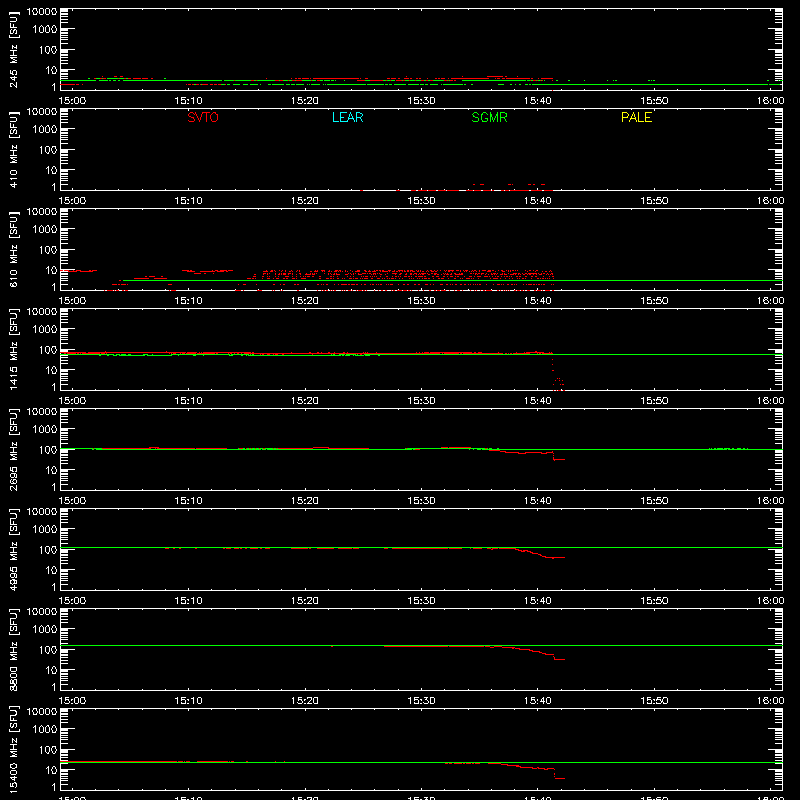This screenshot has height=800, width=800.
Task: Select the 610 MHz [SFU] axis title
Action: pyautogui.click(x=14, y=249)
